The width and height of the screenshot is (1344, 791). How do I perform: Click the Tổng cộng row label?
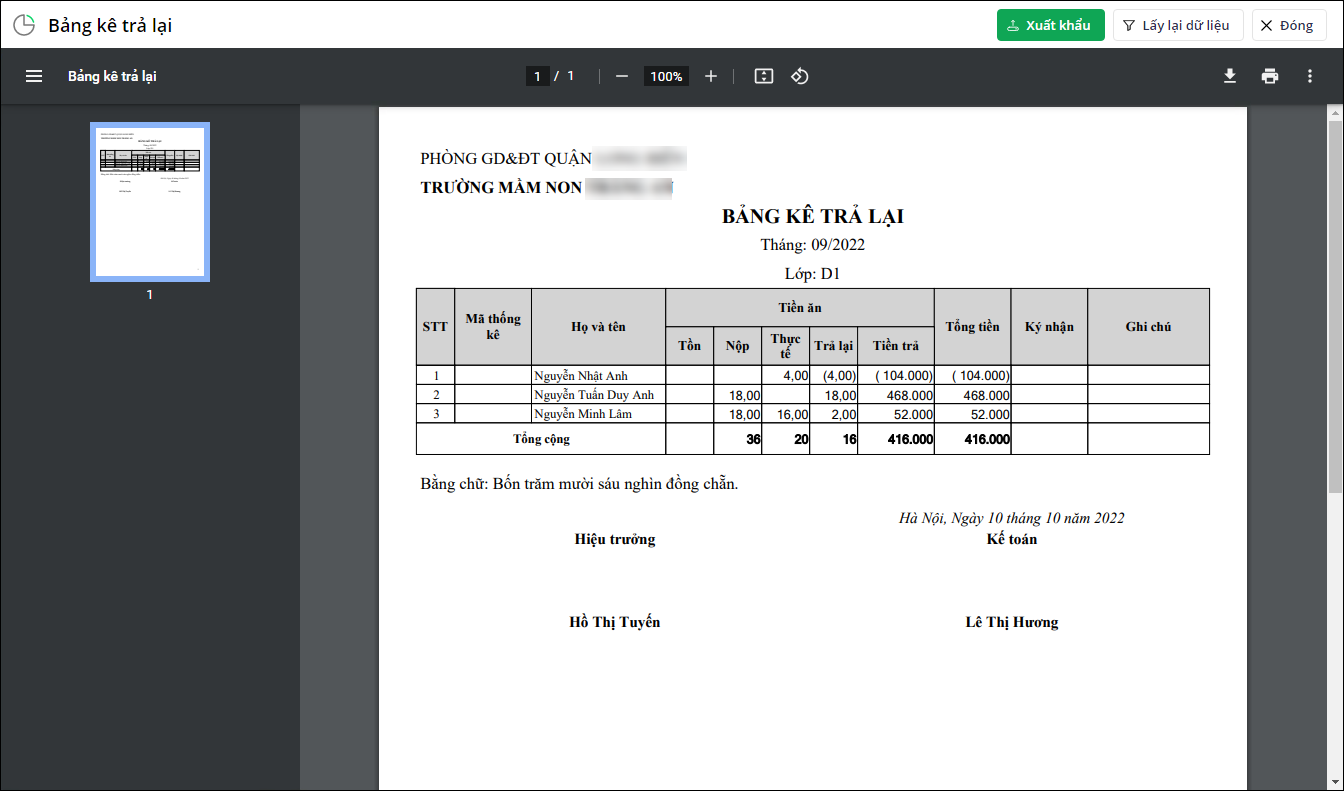coord(542,439)
